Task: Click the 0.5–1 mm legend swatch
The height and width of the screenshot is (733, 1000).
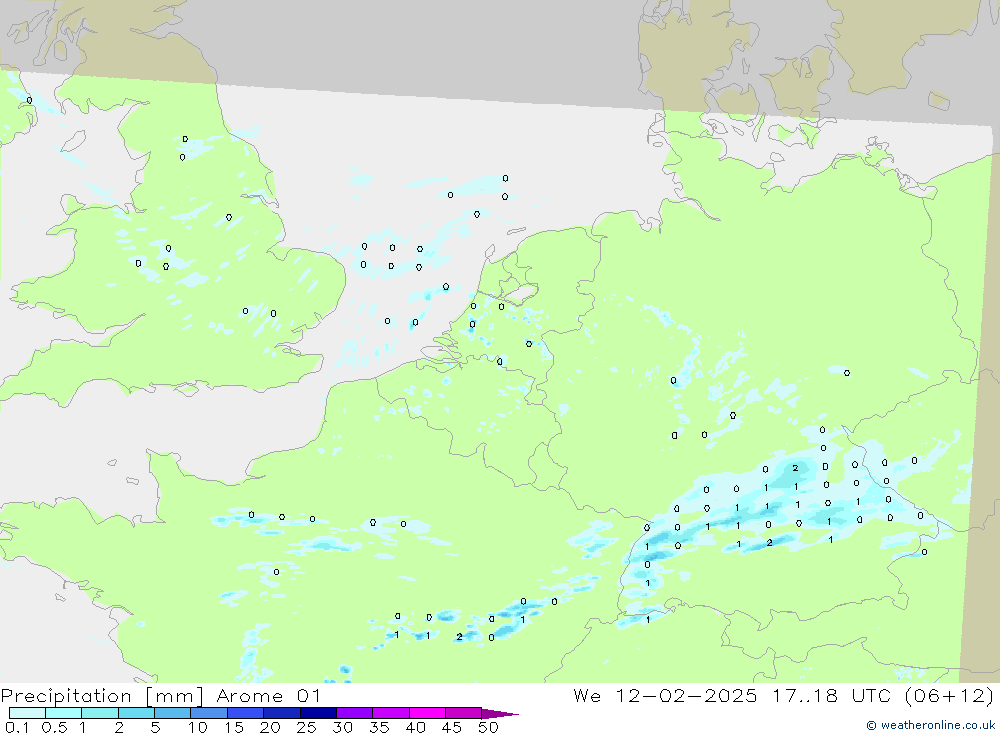Action: click(x=63, y=713)
